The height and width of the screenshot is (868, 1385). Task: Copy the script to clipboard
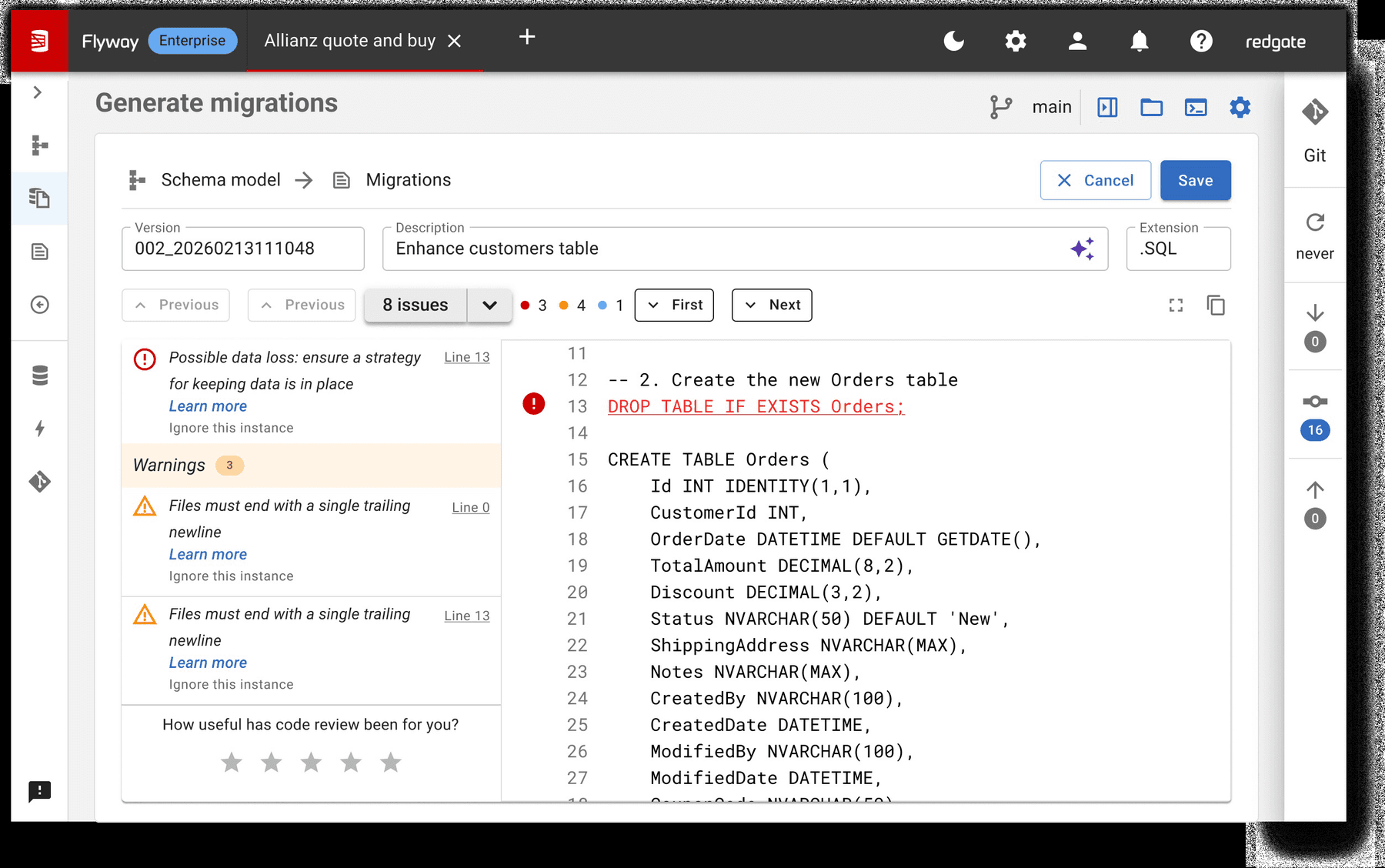1216,305
